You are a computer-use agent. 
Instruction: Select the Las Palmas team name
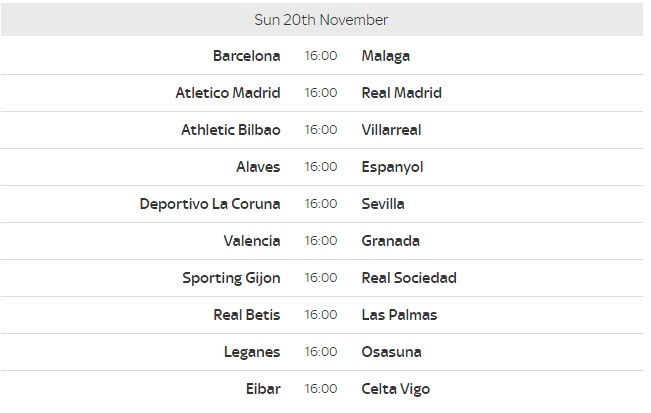tap(399, 314)
